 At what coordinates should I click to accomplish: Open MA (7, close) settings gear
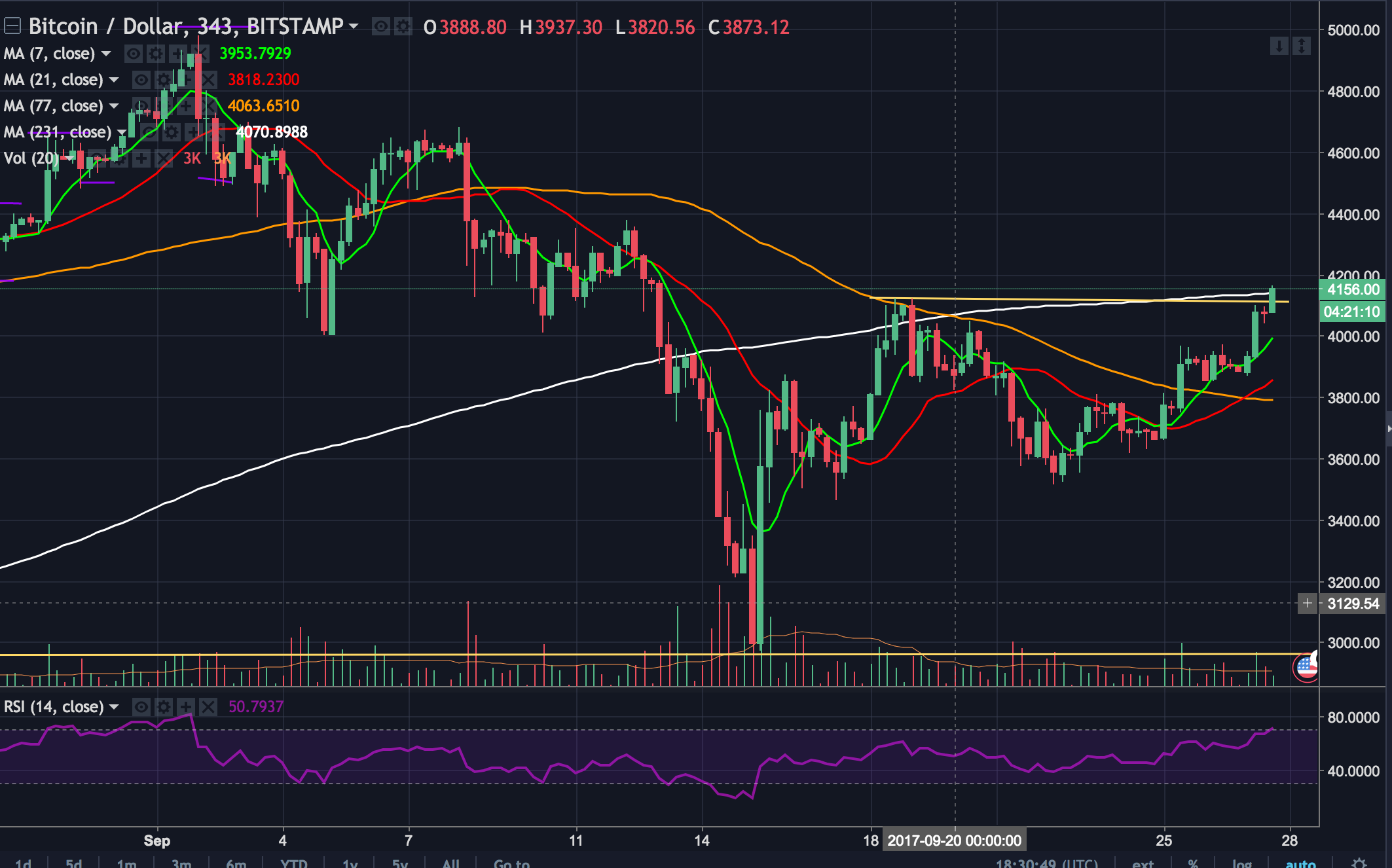coord(155,54)
